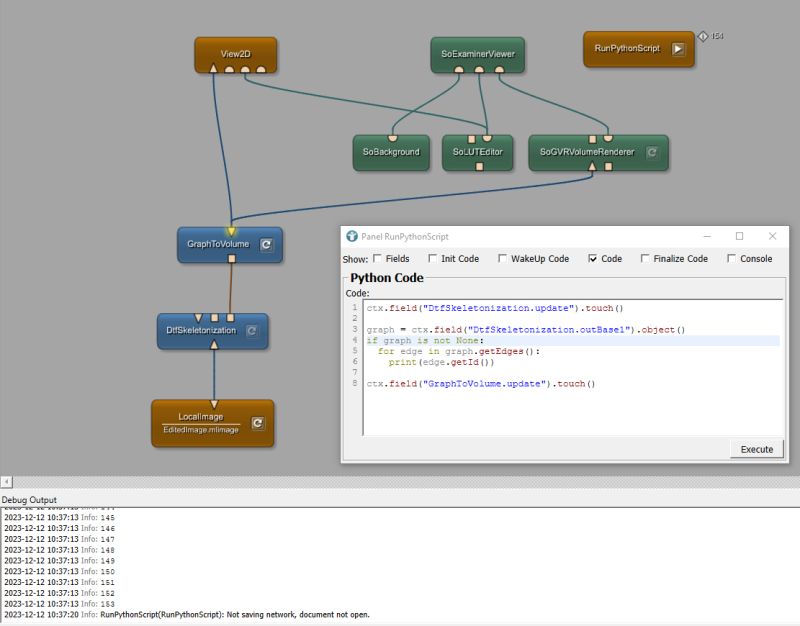The image size is (800, 626).
Task: Select the SoLUTEditor node
Action: coord(478,153)
